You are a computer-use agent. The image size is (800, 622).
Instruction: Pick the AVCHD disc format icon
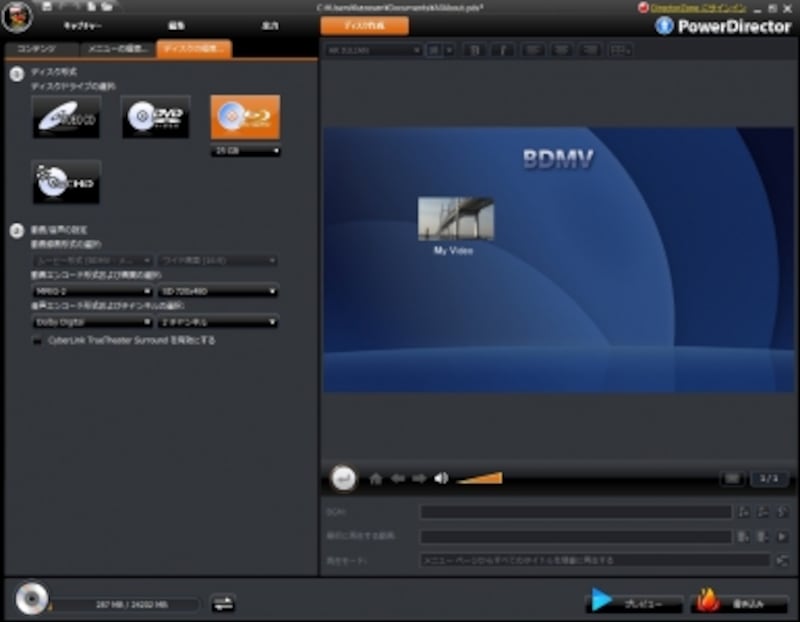(66, 182)
